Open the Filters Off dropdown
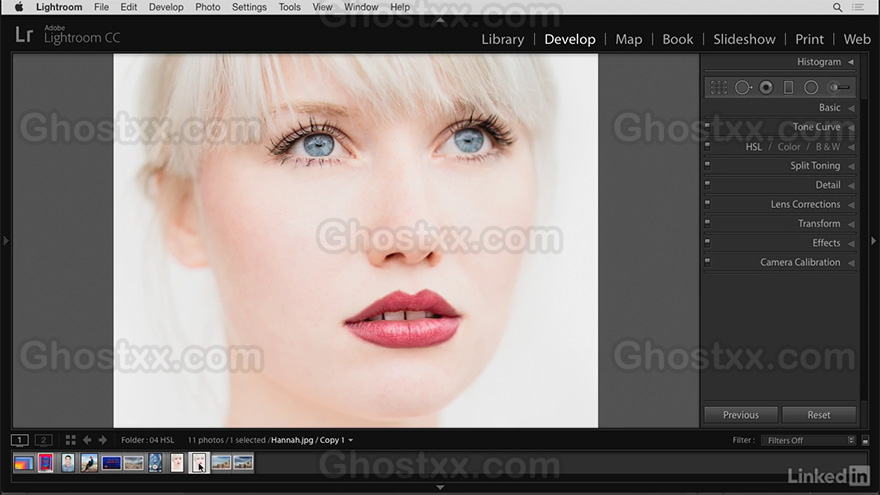This screenshot has height=495, width=880. (808, 441)
